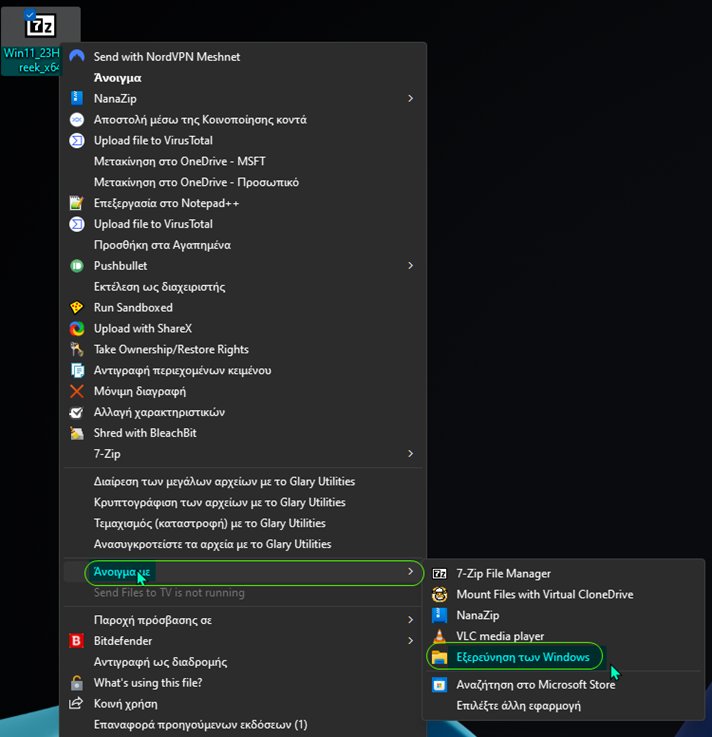Choose Ανασυγκροτείστε τα αρχεία Glary Utilities
Screen dimensions: 712x737
(x=212, y=544)
